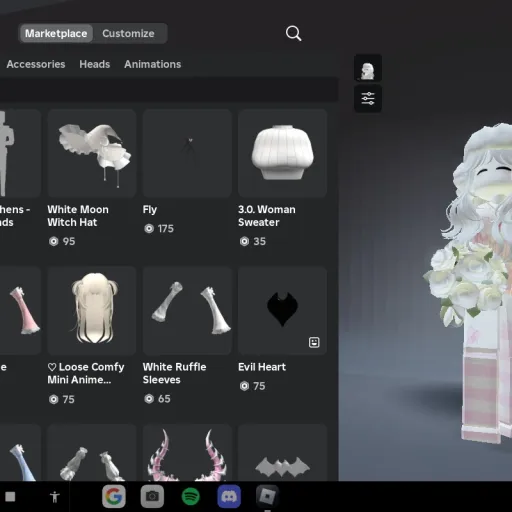
Task: Open the White Ruffle Sleeves item
Action: (x=187, y=311)
